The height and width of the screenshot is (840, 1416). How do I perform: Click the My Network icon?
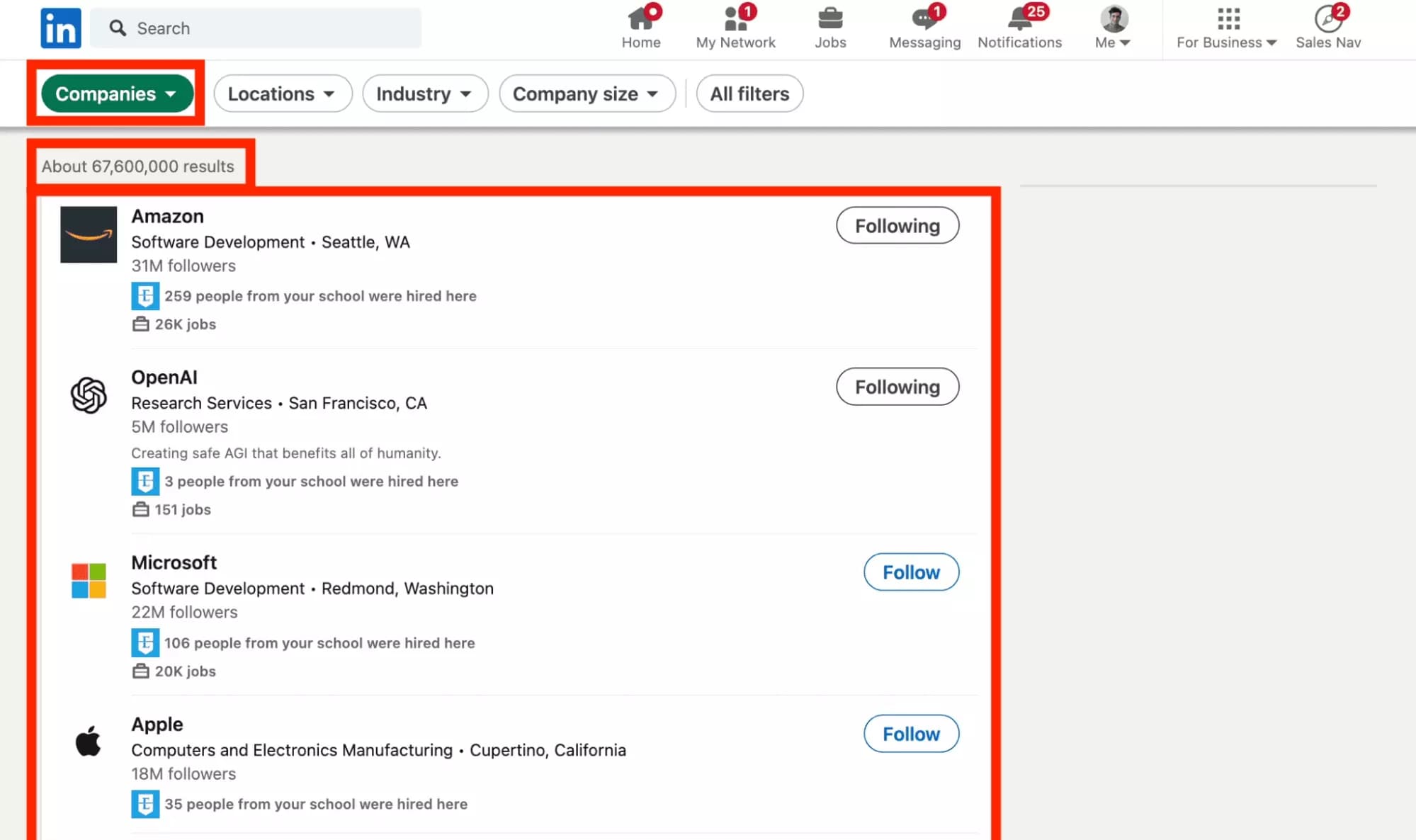[735, 25]
